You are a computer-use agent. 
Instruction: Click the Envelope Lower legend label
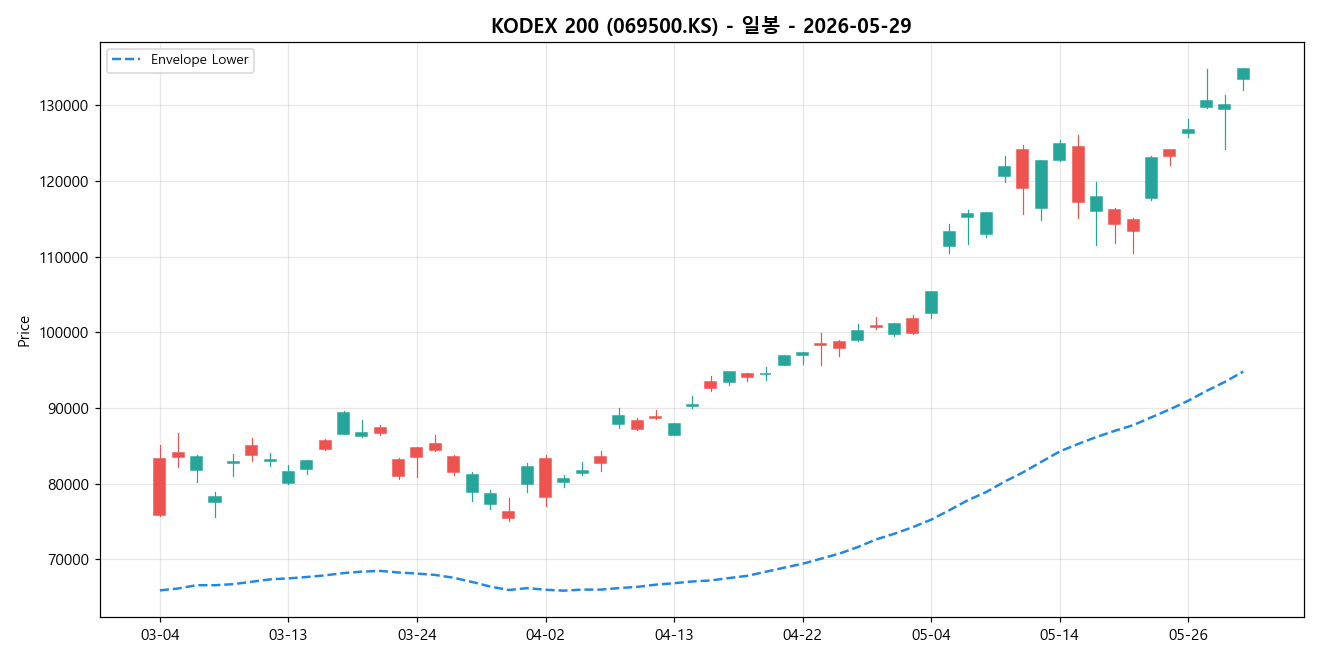coord(199,60)
